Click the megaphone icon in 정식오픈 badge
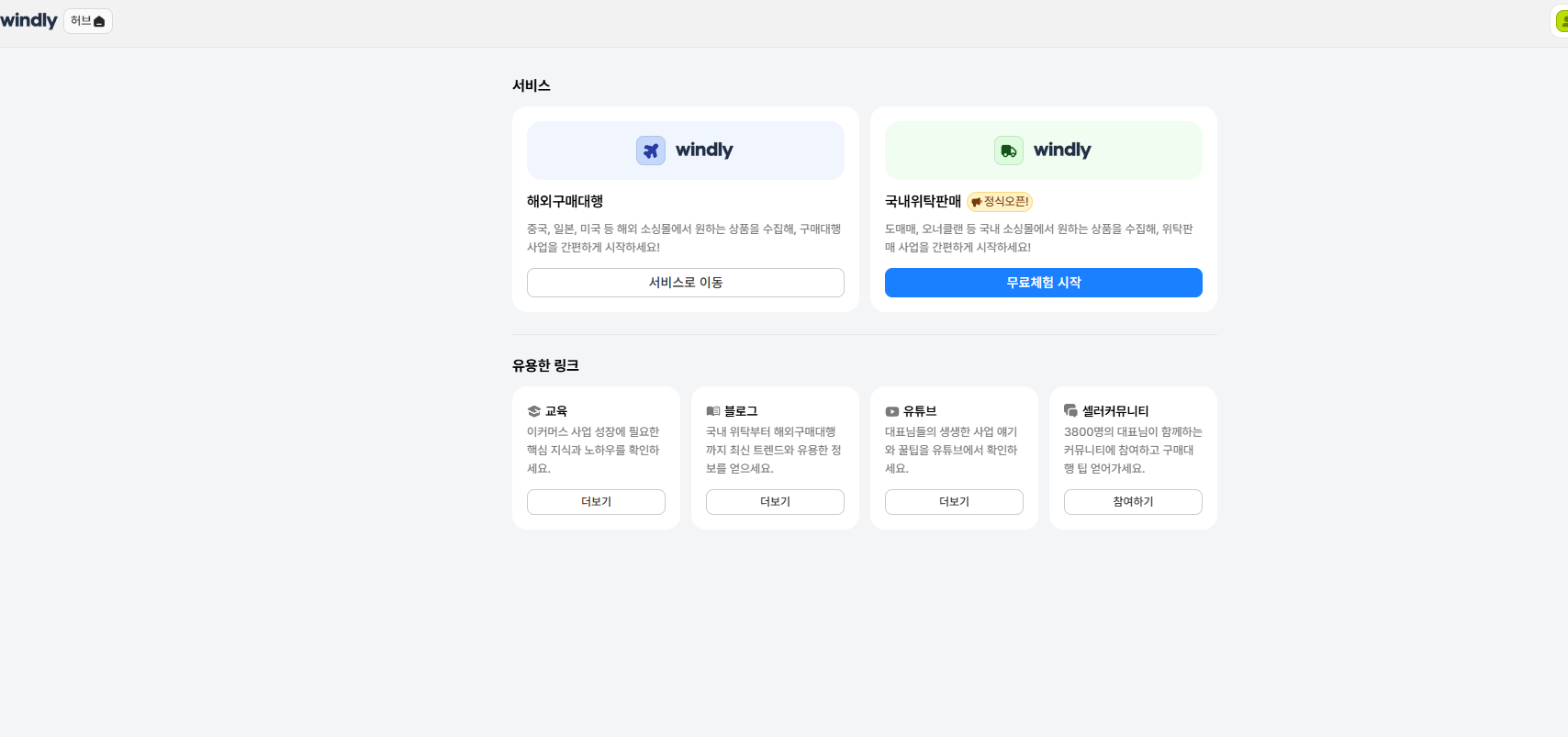 [x=977, y=202]
